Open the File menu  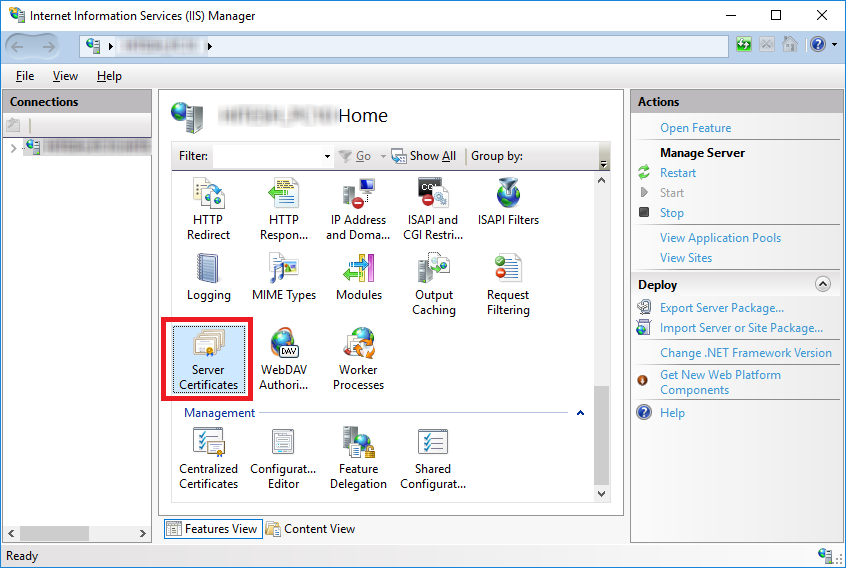click(25, 76)
